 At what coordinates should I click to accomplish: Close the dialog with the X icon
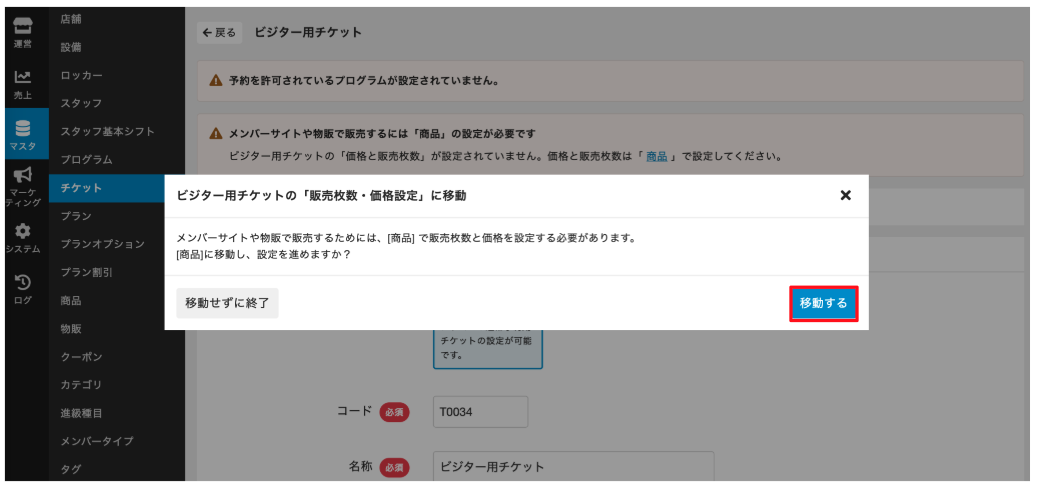click(845, 195)
